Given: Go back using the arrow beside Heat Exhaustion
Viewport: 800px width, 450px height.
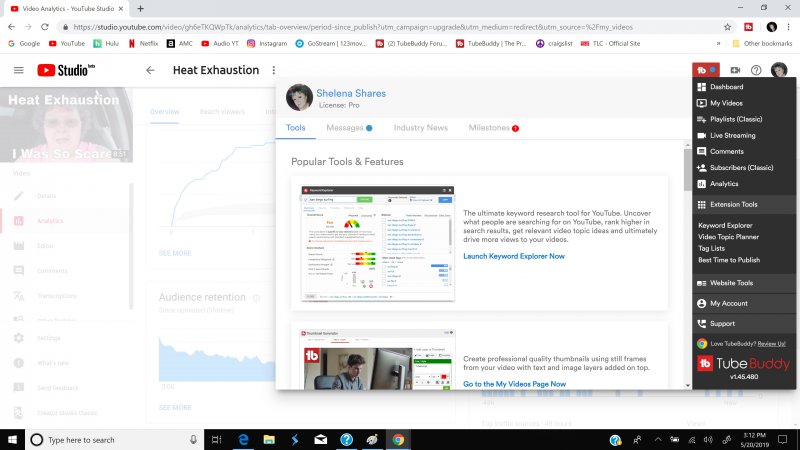Looking at the screenshot, I should tap(150, 70).
